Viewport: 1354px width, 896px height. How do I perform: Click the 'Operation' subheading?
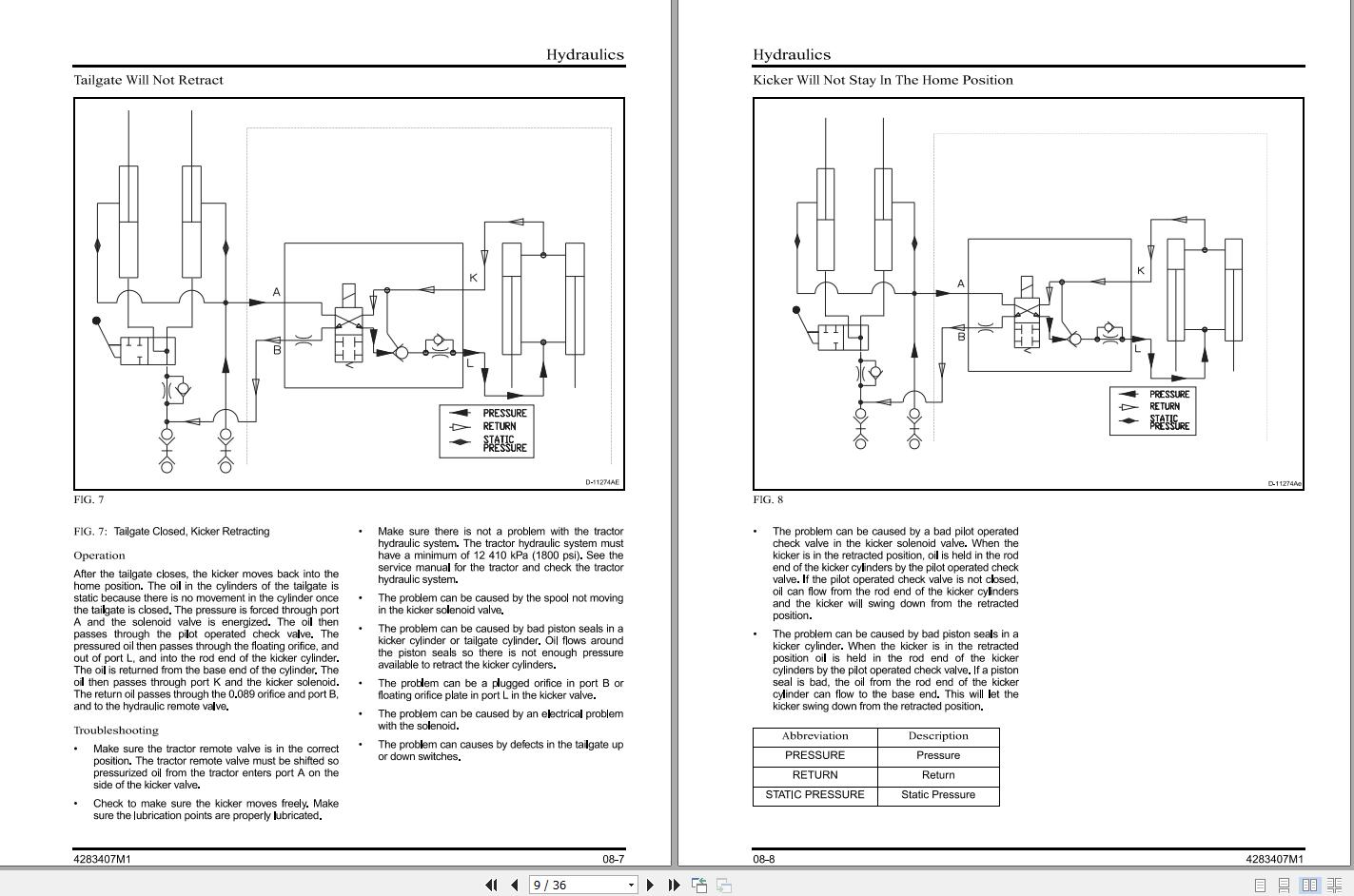[99, 555]
